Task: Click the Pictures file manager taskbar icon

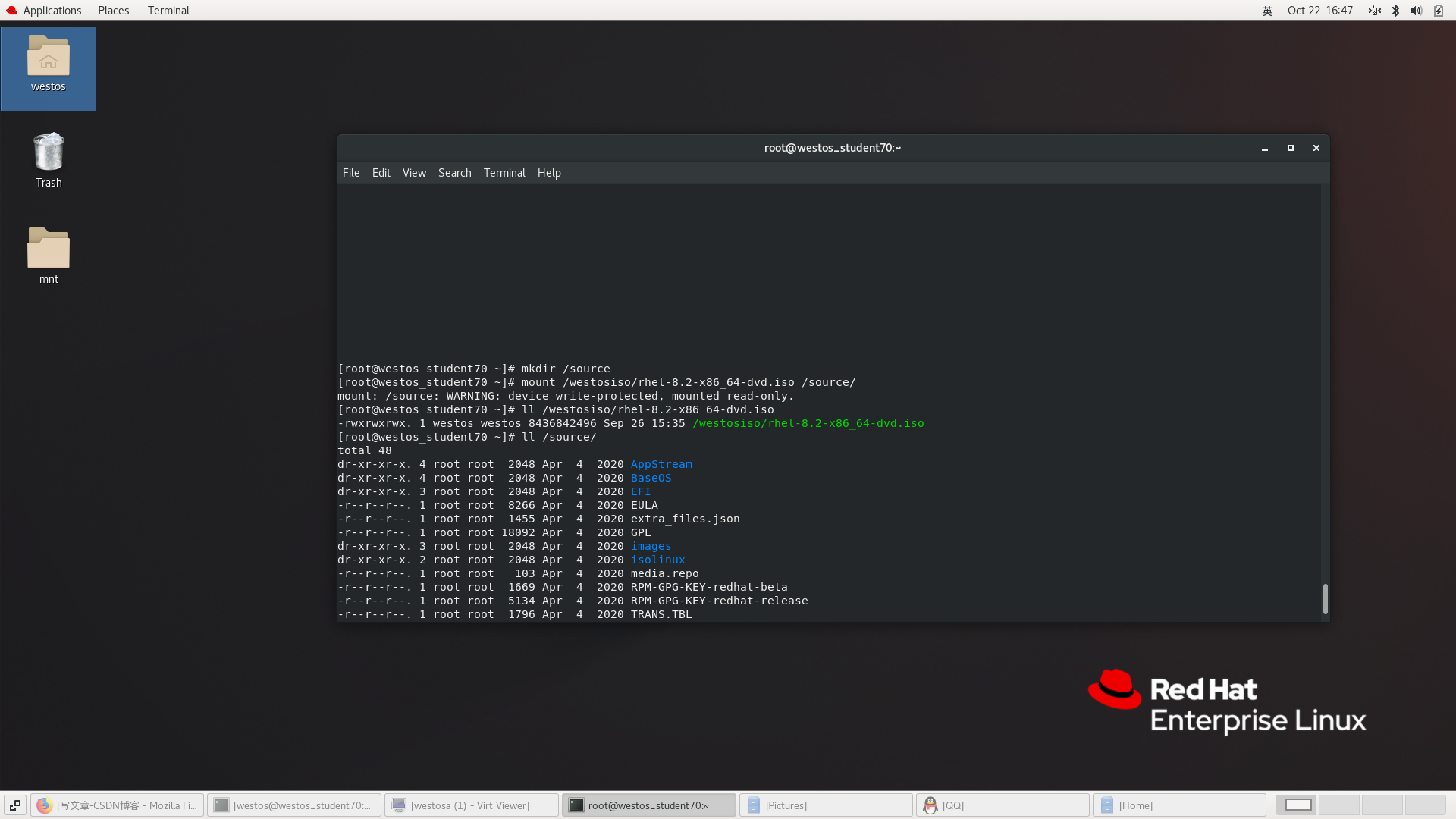Action: [754, 805]
